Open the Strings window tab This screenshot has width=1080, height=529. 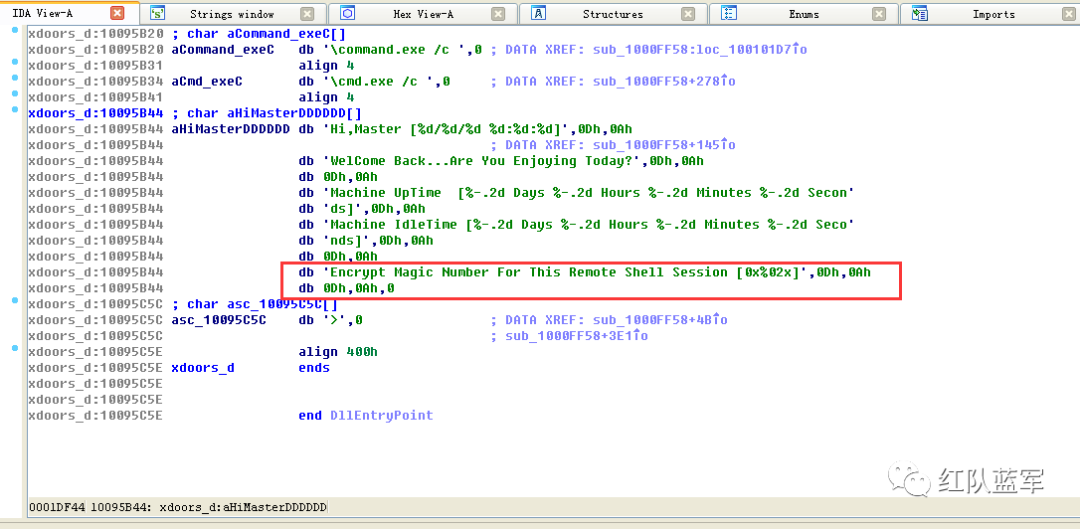click(x=231, y=14)
